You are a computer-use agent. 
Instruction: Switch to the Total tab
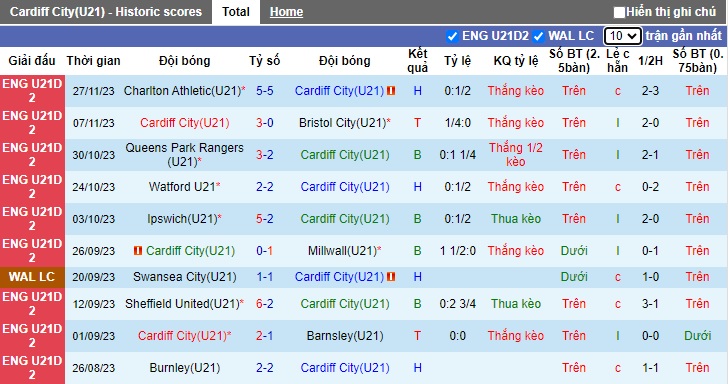[236, 12]
